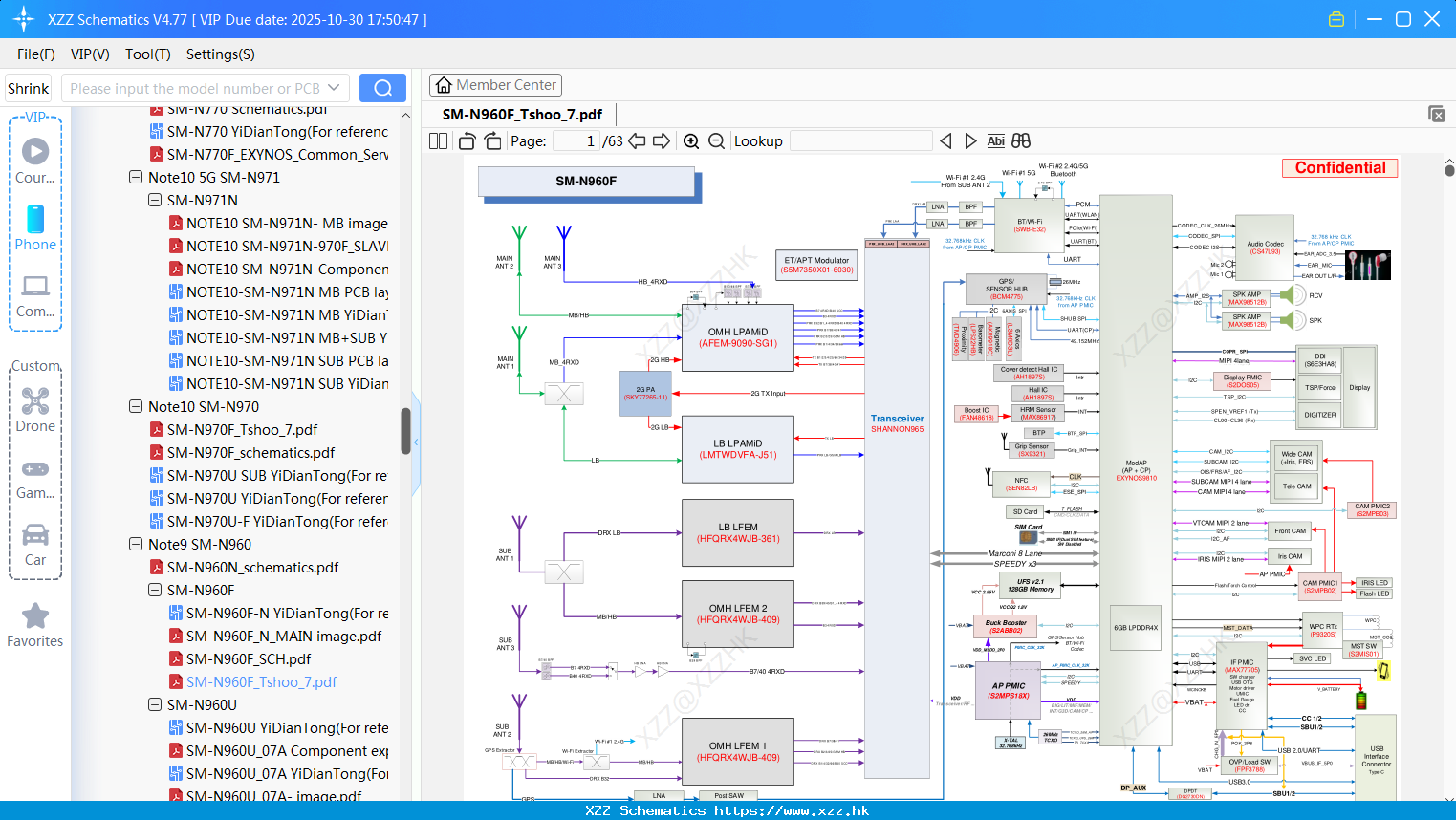This screenshot has height=820, width=1456.
Task: Click the XZZ website link in footer
Action: coord(792,810)
